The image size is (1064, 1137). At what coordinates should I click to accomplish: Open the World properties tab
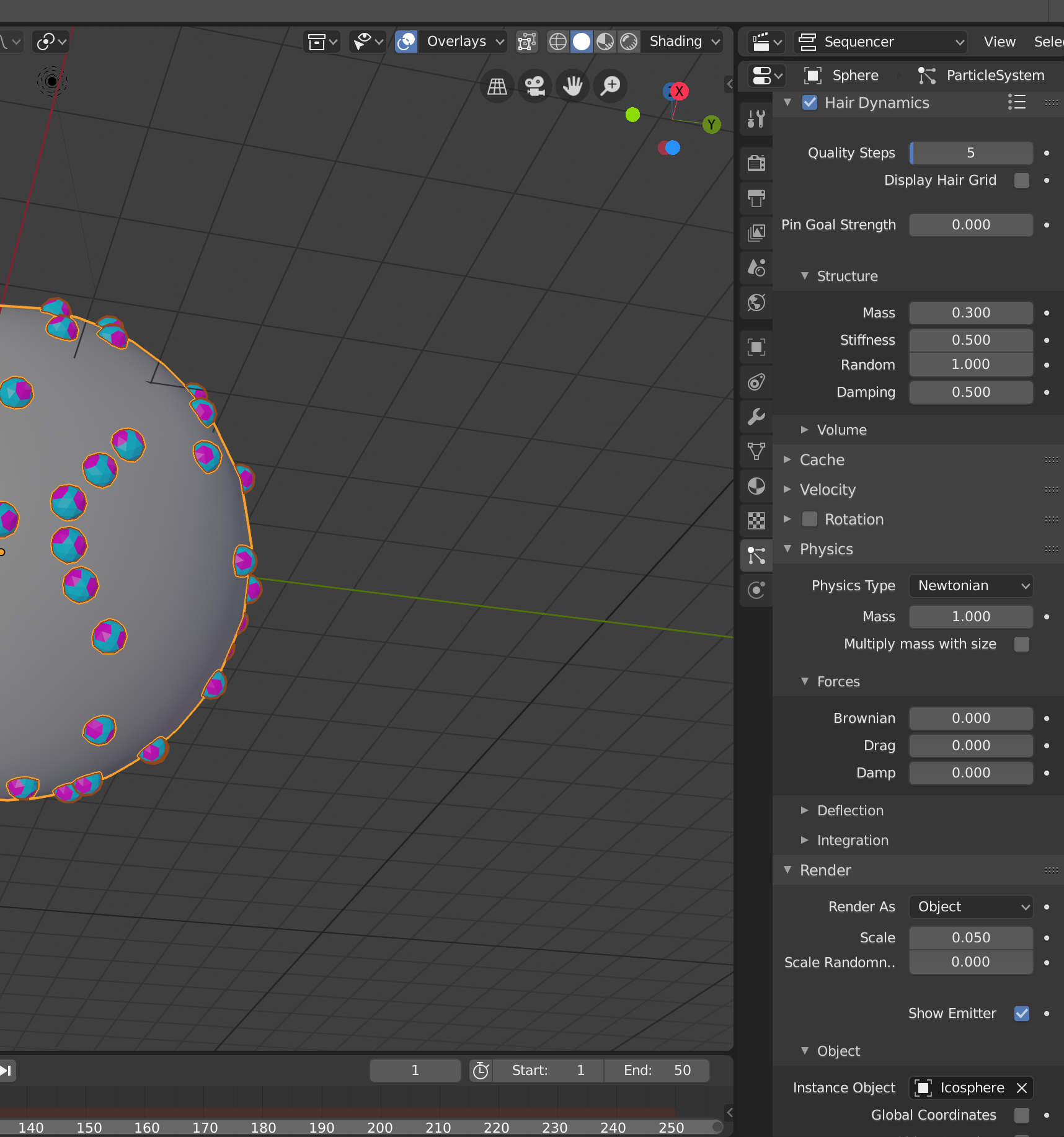[756, 303]
